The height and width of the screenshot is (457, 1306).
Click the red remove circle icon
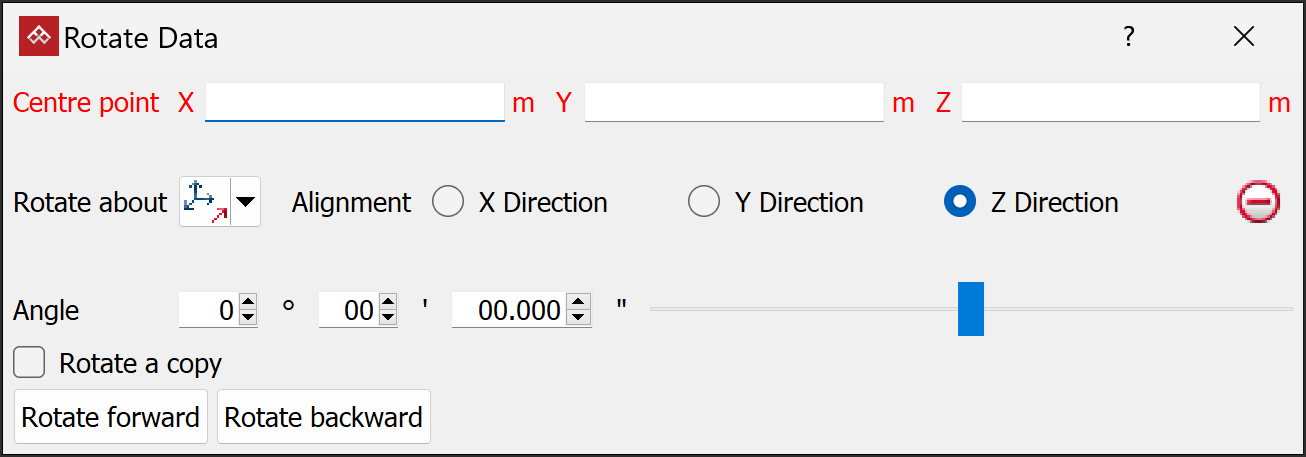(x=1258, y=202)
